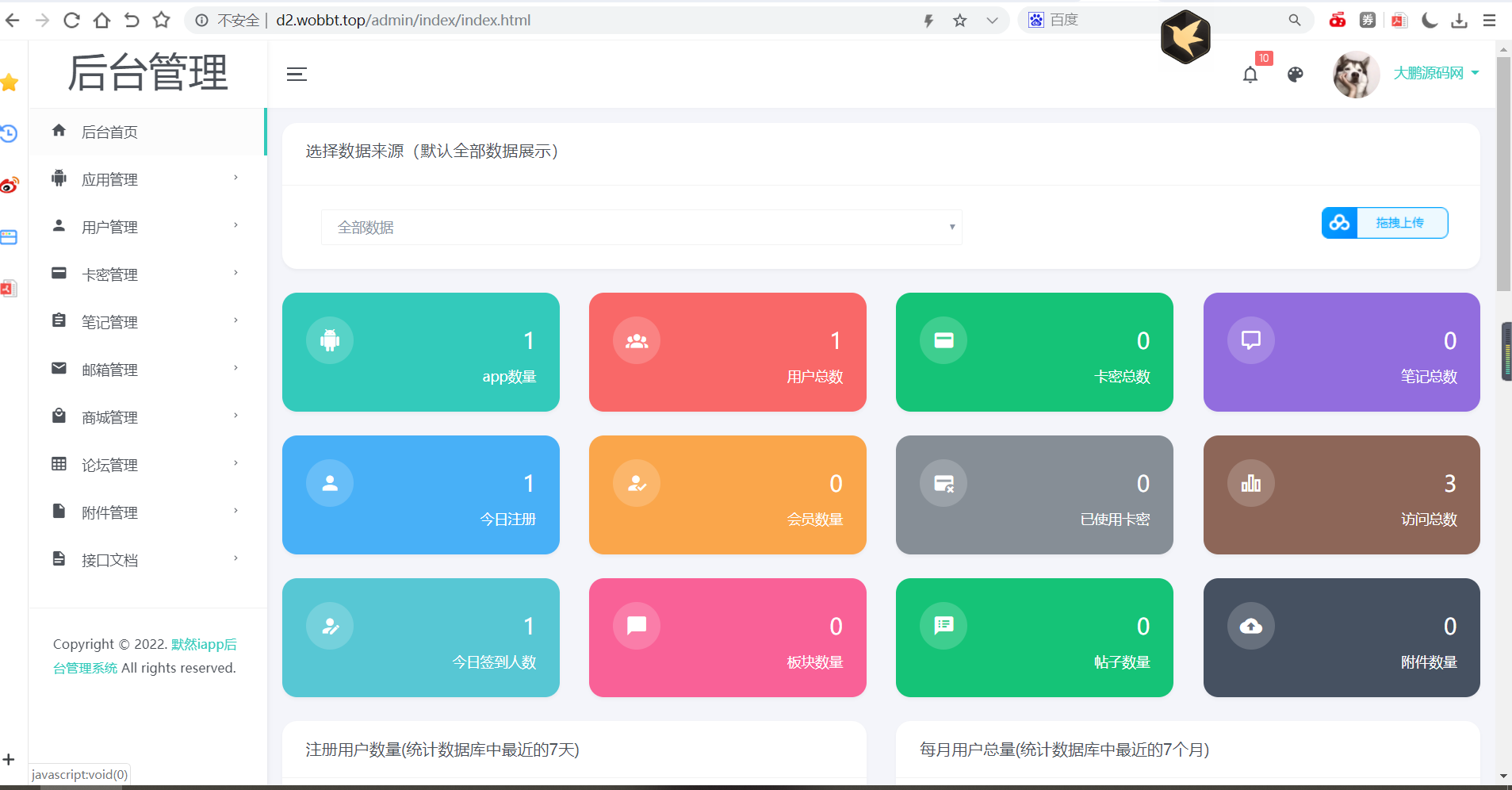1512x790 pixels.
Task: Open the theme palette picker icon
Action: click(1296, 75)
